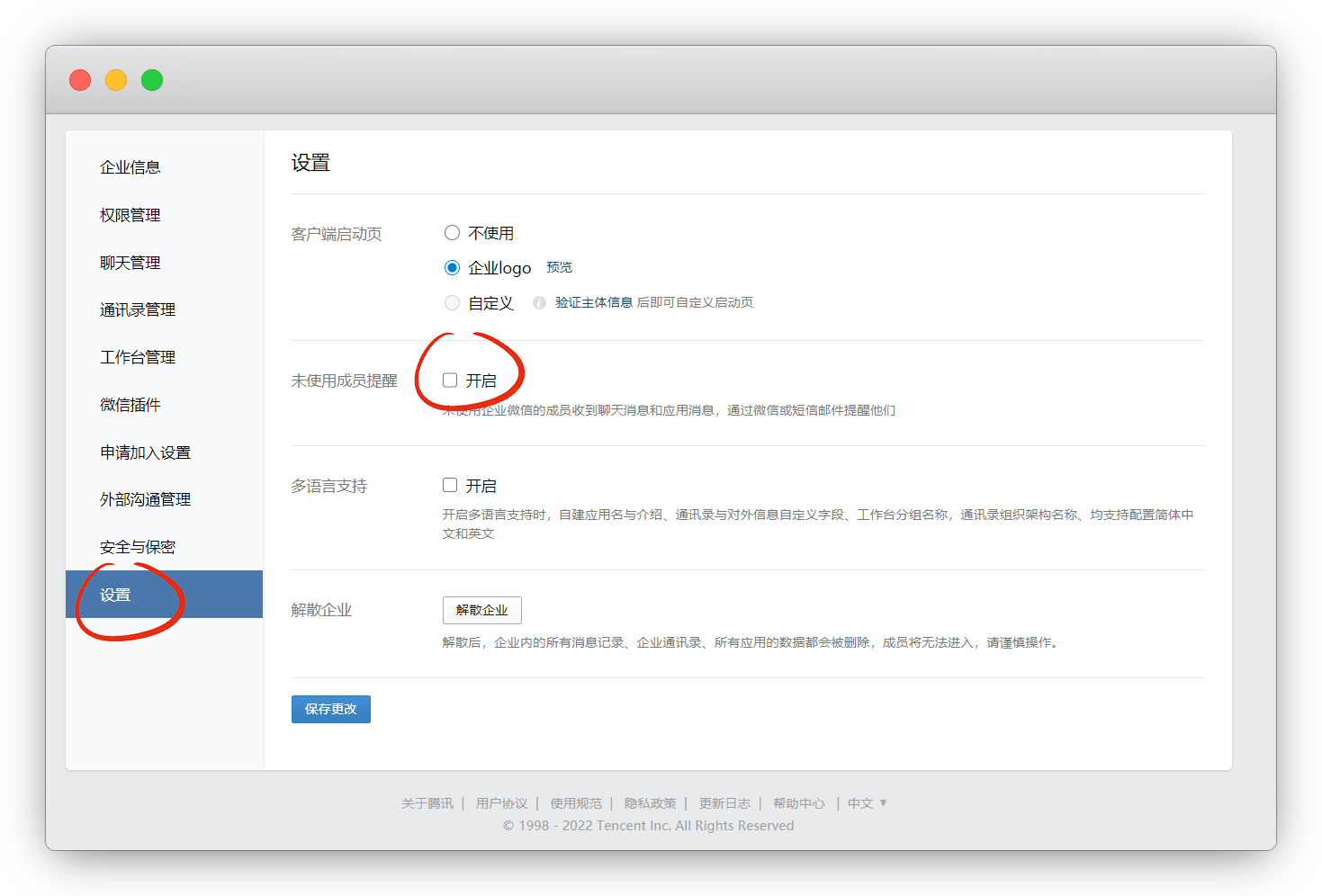
Task: Select the 企业logo radio option
Action: coord(452,268)
